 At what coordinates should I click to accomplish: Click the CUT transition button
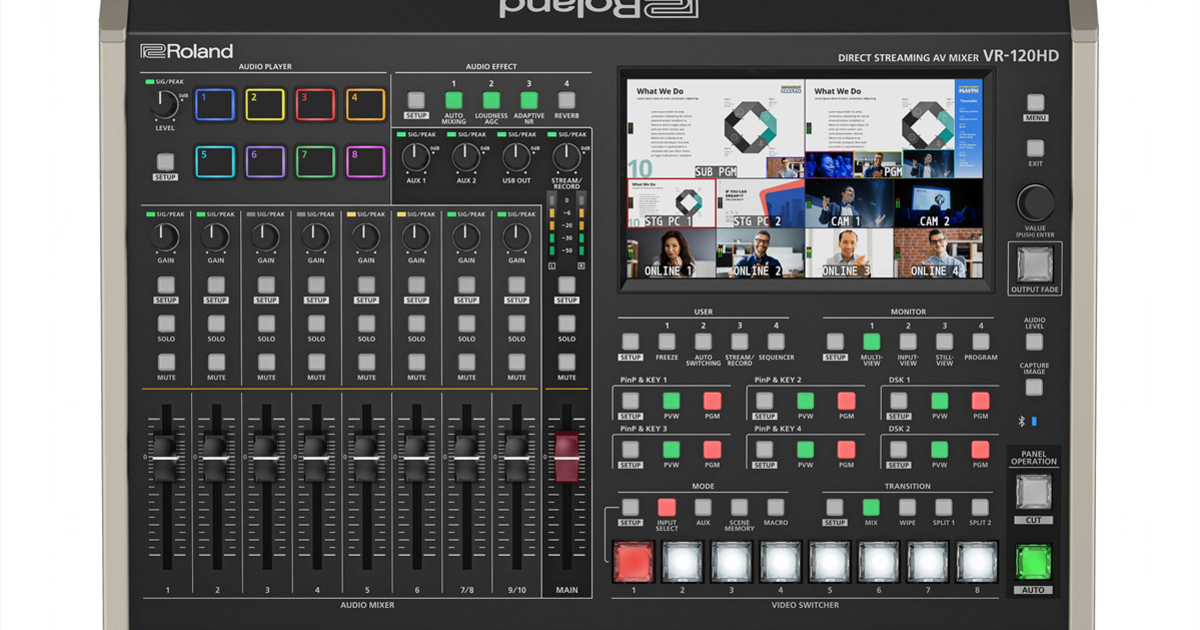[x=1034, y=492]
